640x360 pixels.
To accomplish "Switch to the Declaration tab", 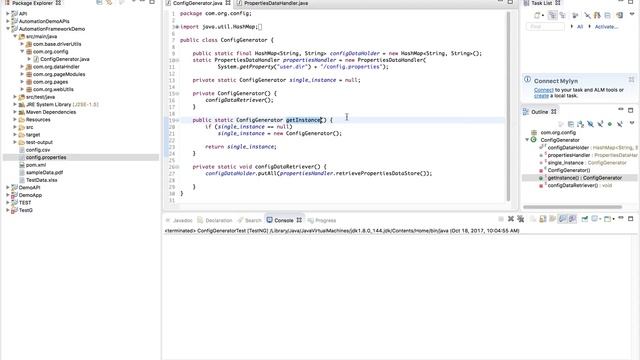I will coord(215,220).
